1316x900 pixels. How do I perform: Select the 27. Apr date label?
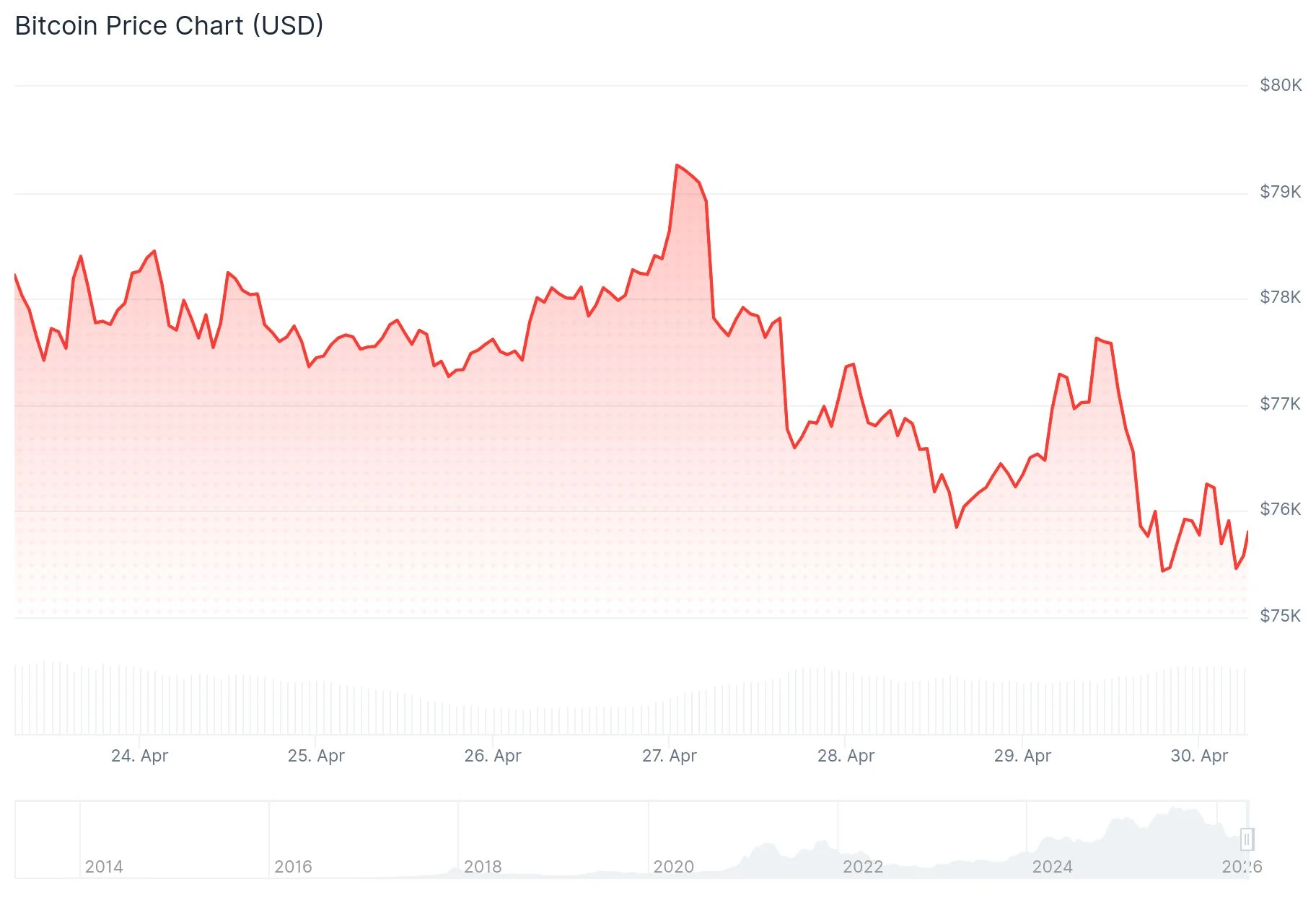click(670, 756)
